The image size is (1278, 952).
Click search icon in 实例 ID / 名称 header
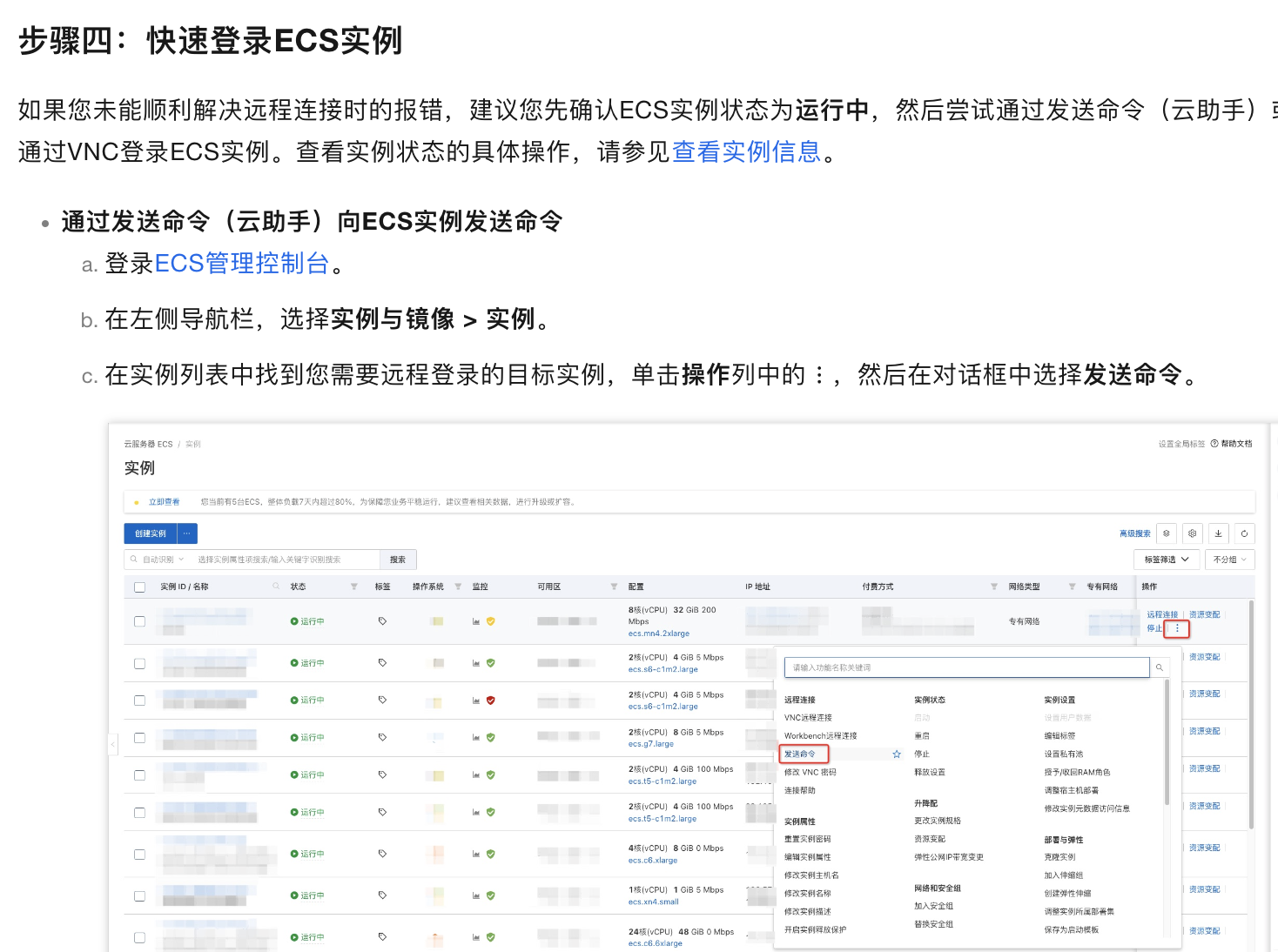(276, 587)
